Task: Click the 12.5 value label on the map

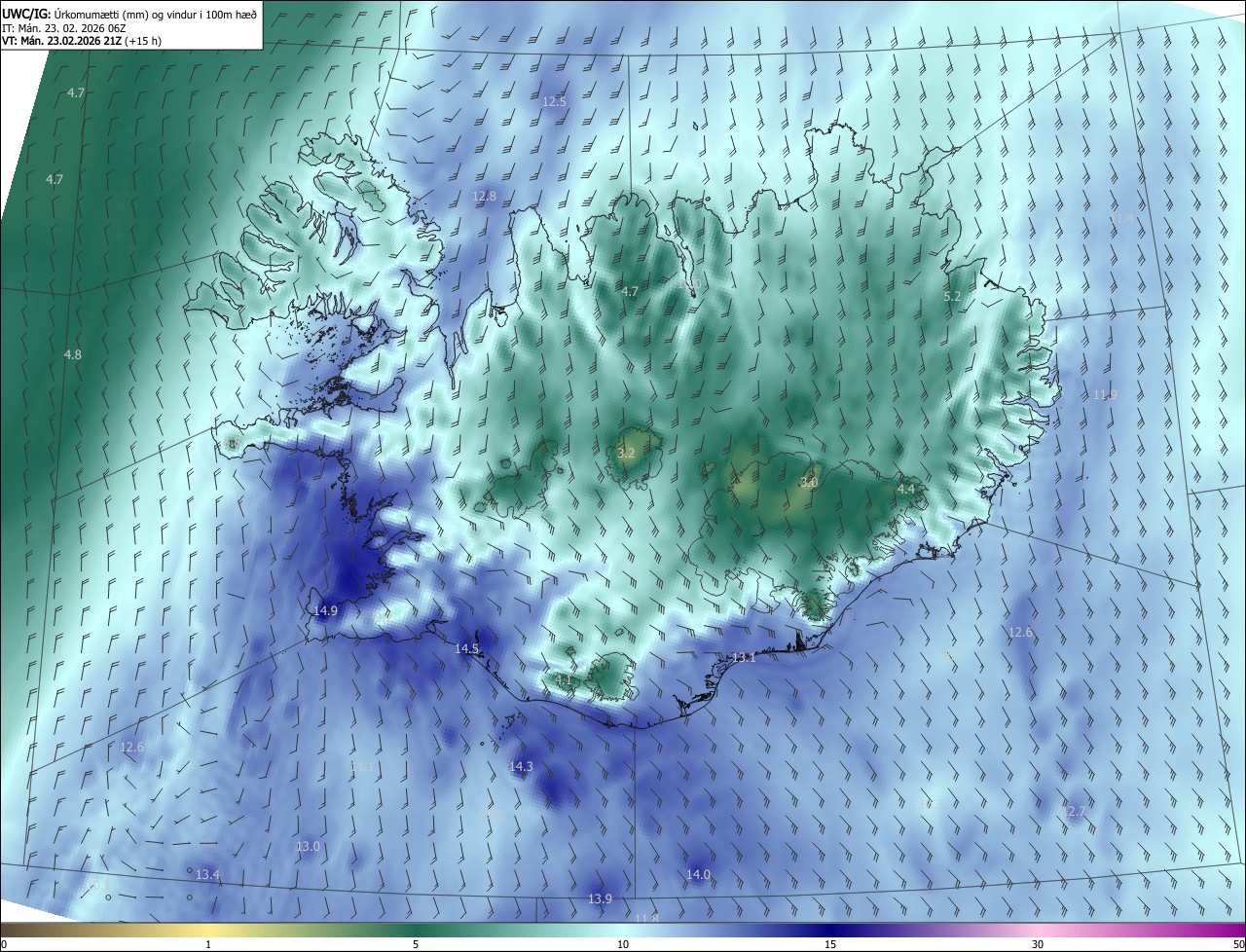Action: [554, 101]
